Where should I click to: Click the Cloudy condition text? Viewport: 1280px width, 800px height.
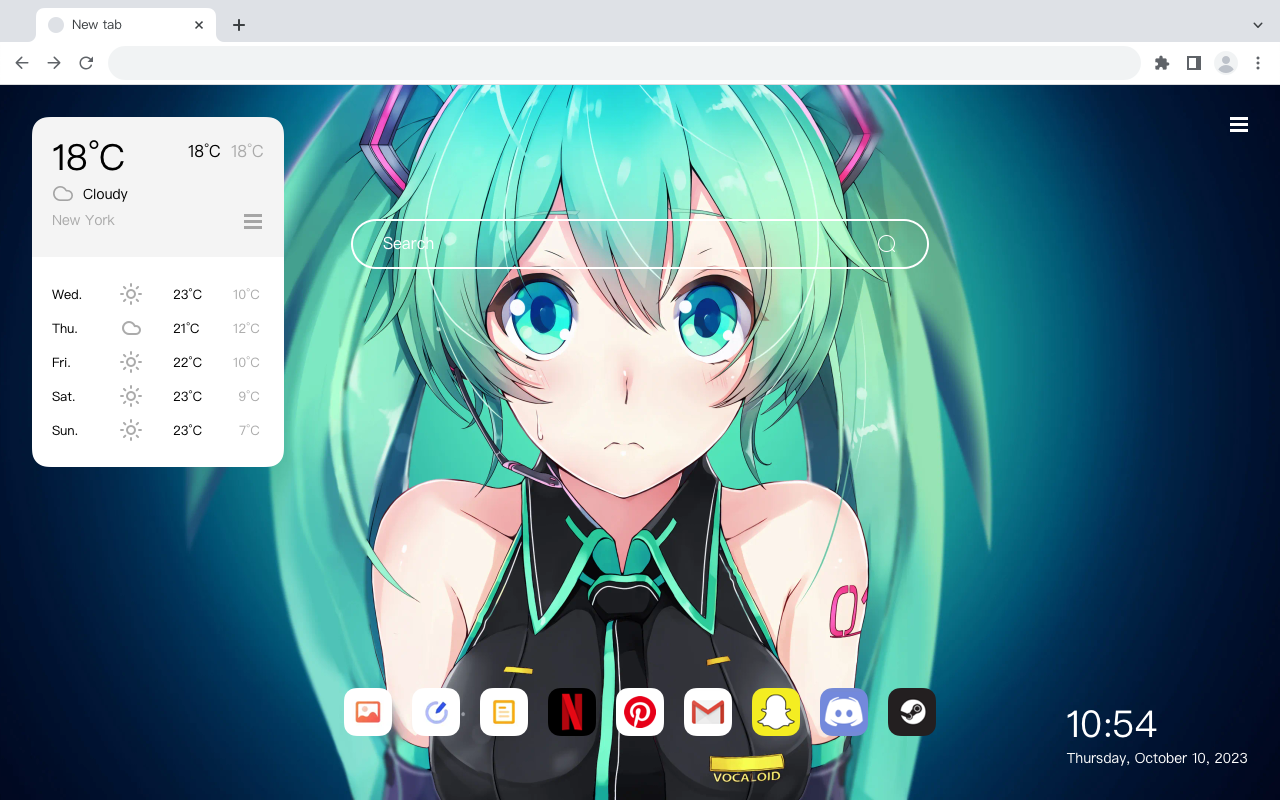(x=105, y=194)
